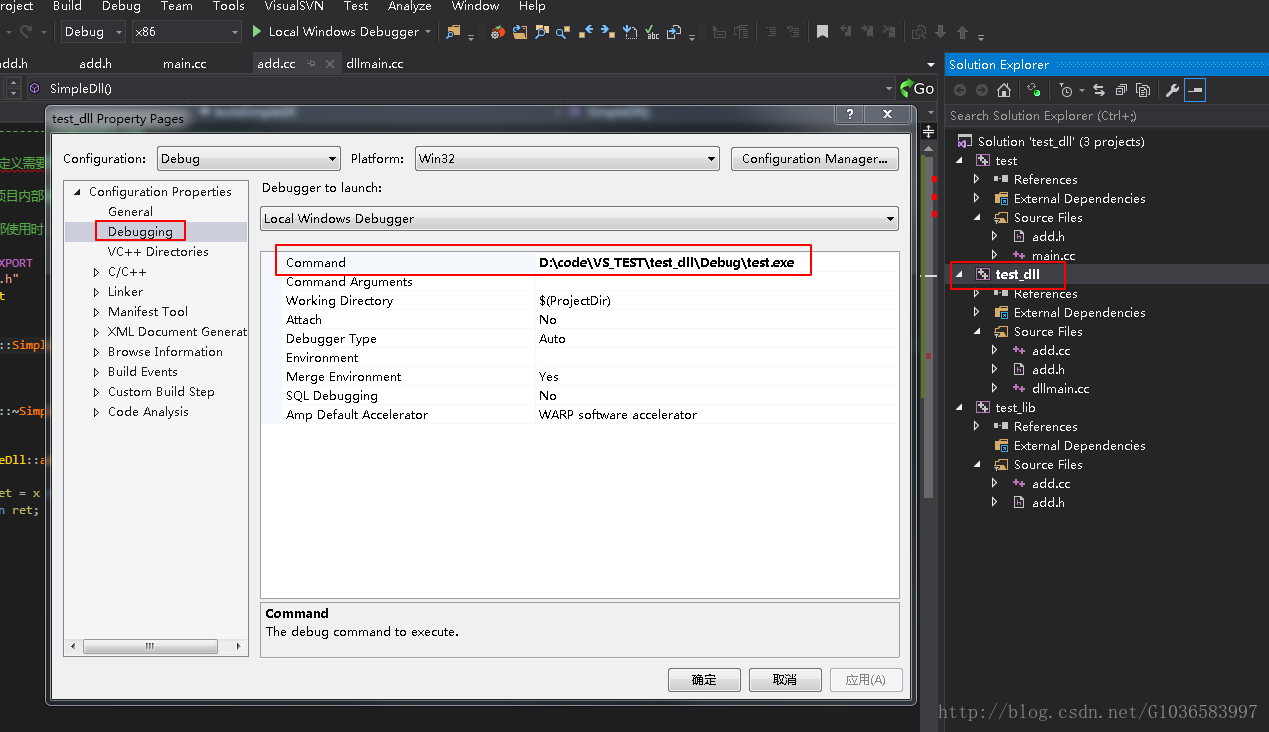Click the Sync with Active Document icon
Viewport: 1269px width, 732px height.
1099,90
